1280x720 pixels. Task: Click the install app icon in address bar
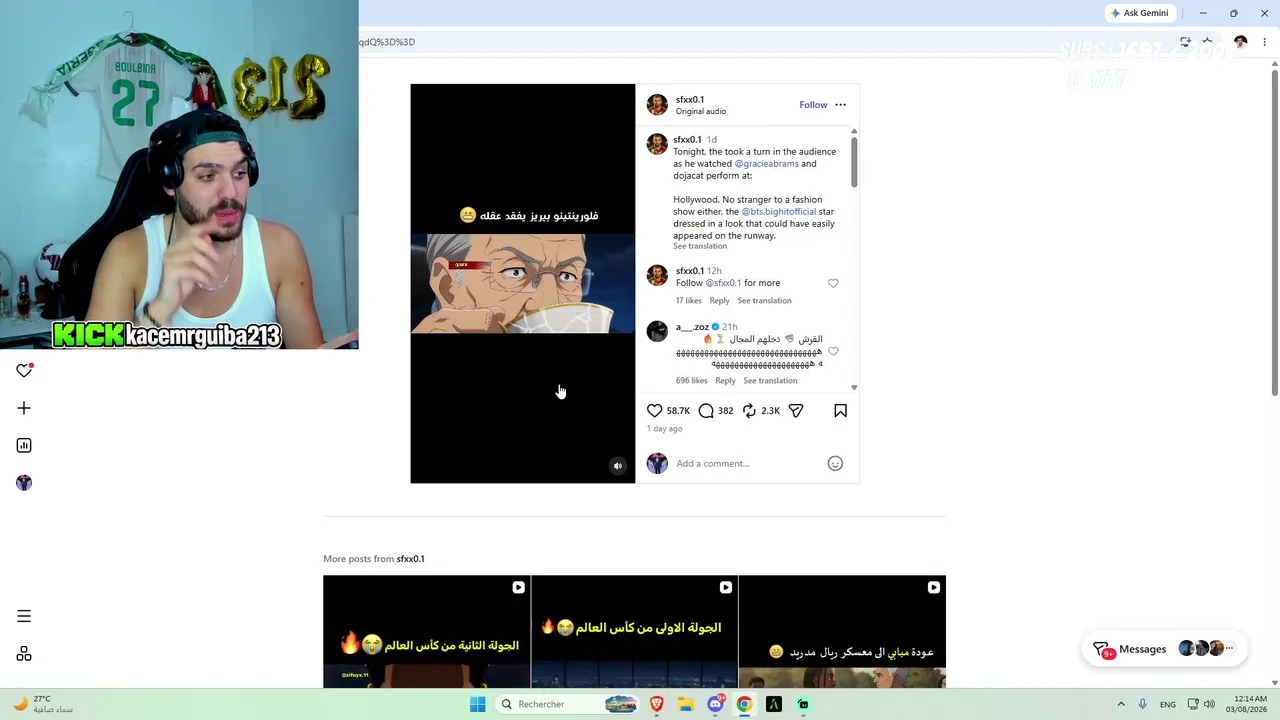coord(1185,42)
